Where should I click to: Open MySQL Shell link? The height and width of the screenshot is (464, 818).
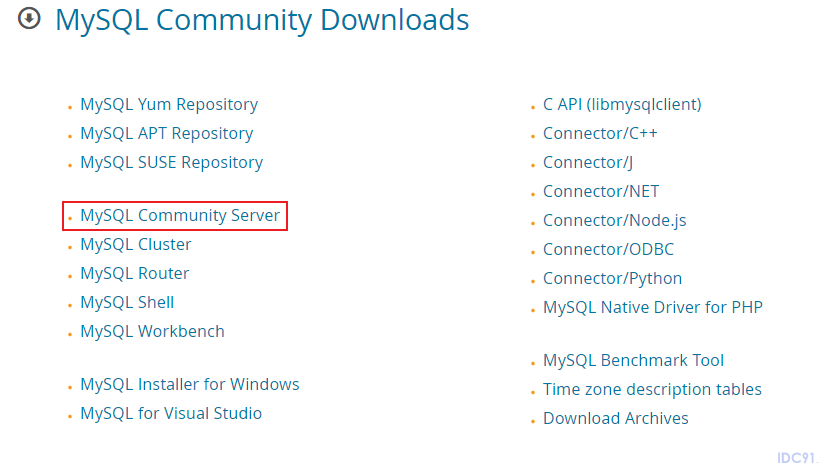click(127, 302)
